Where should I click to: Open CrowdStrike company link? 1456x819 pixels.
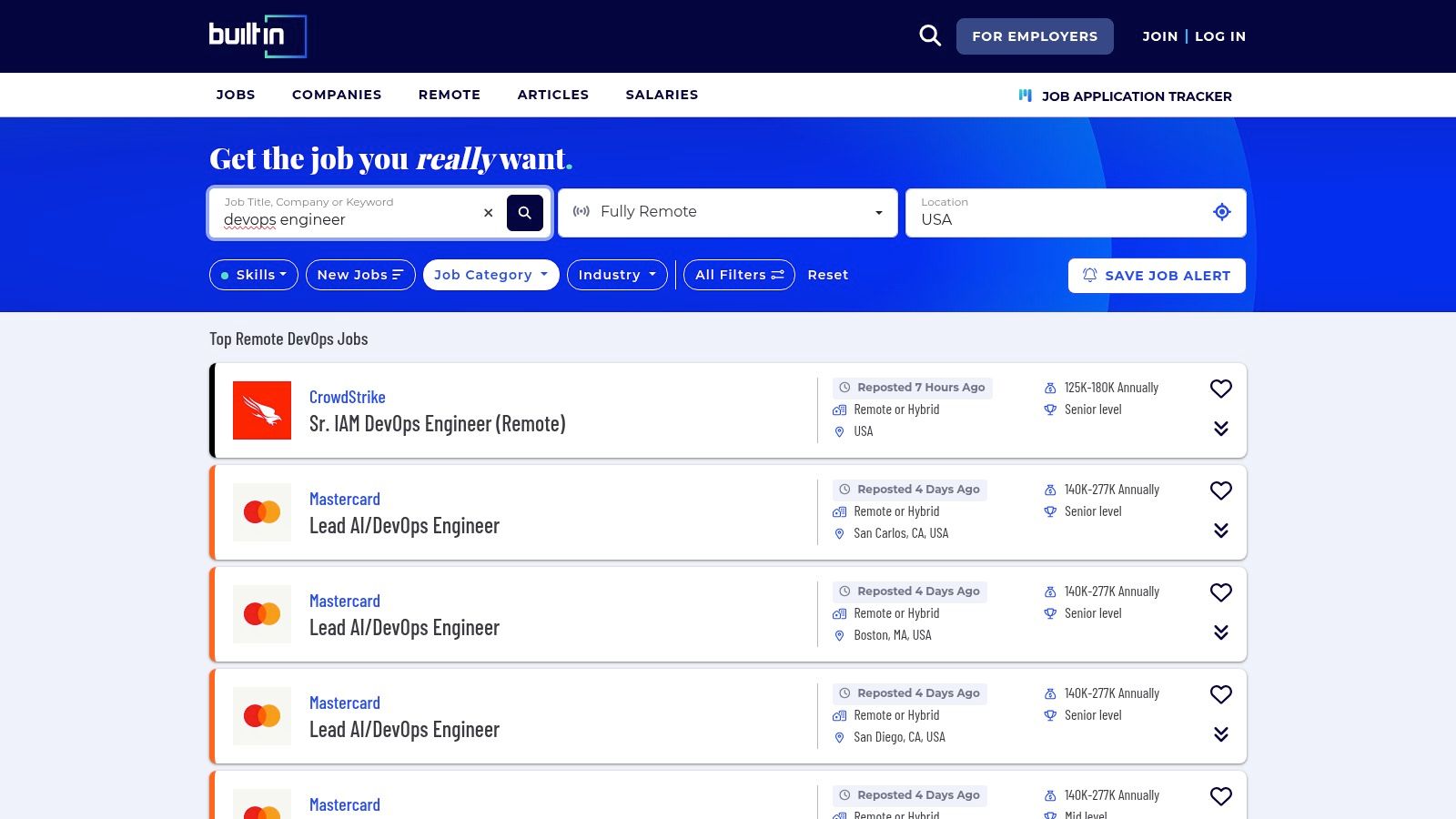click(348, 397)
